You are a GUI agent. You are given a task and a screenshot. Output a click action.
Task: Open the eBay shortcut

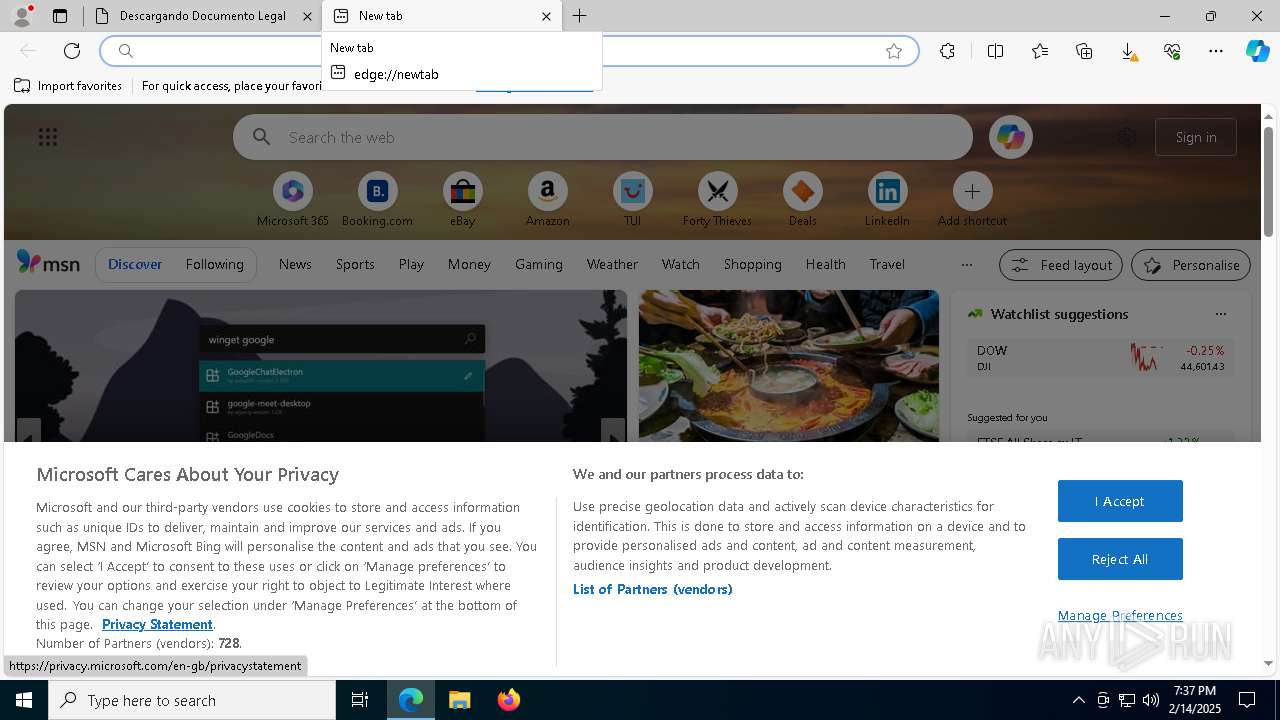point(462,200)
